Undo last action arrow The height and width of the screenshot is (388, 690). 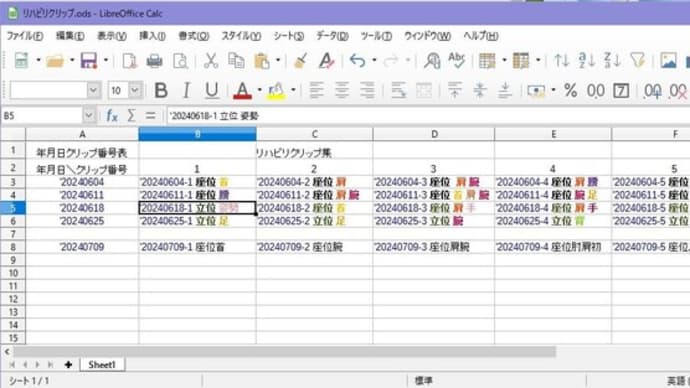coord(357,61)
